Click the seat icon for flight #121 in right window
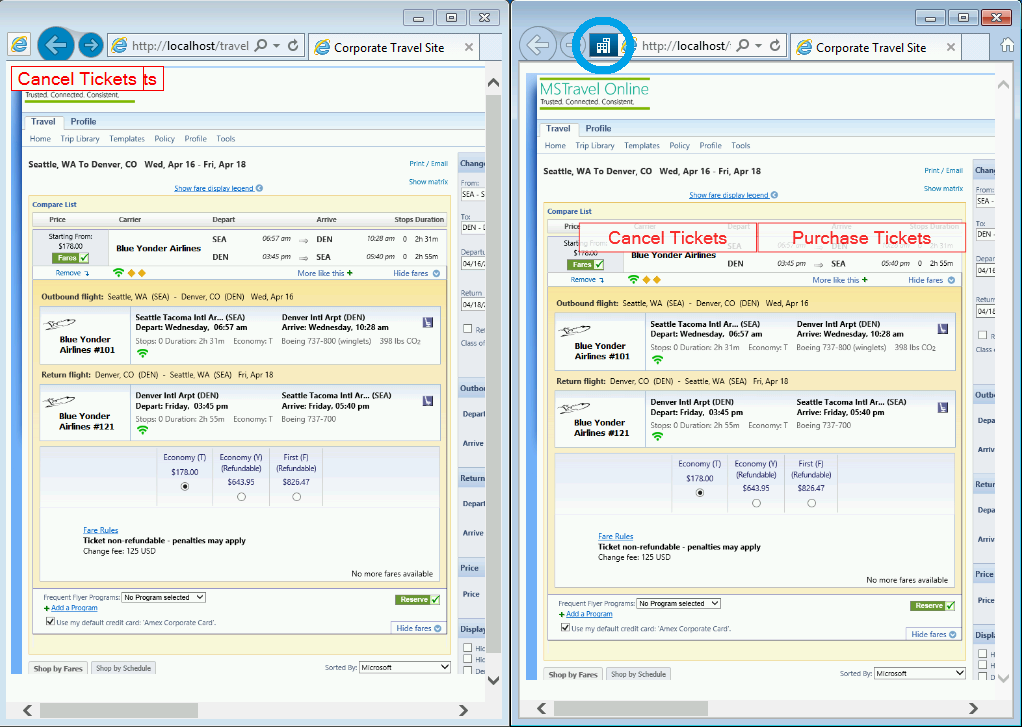This screenshot has height=727, width=1022. click(x=943, y=407)
